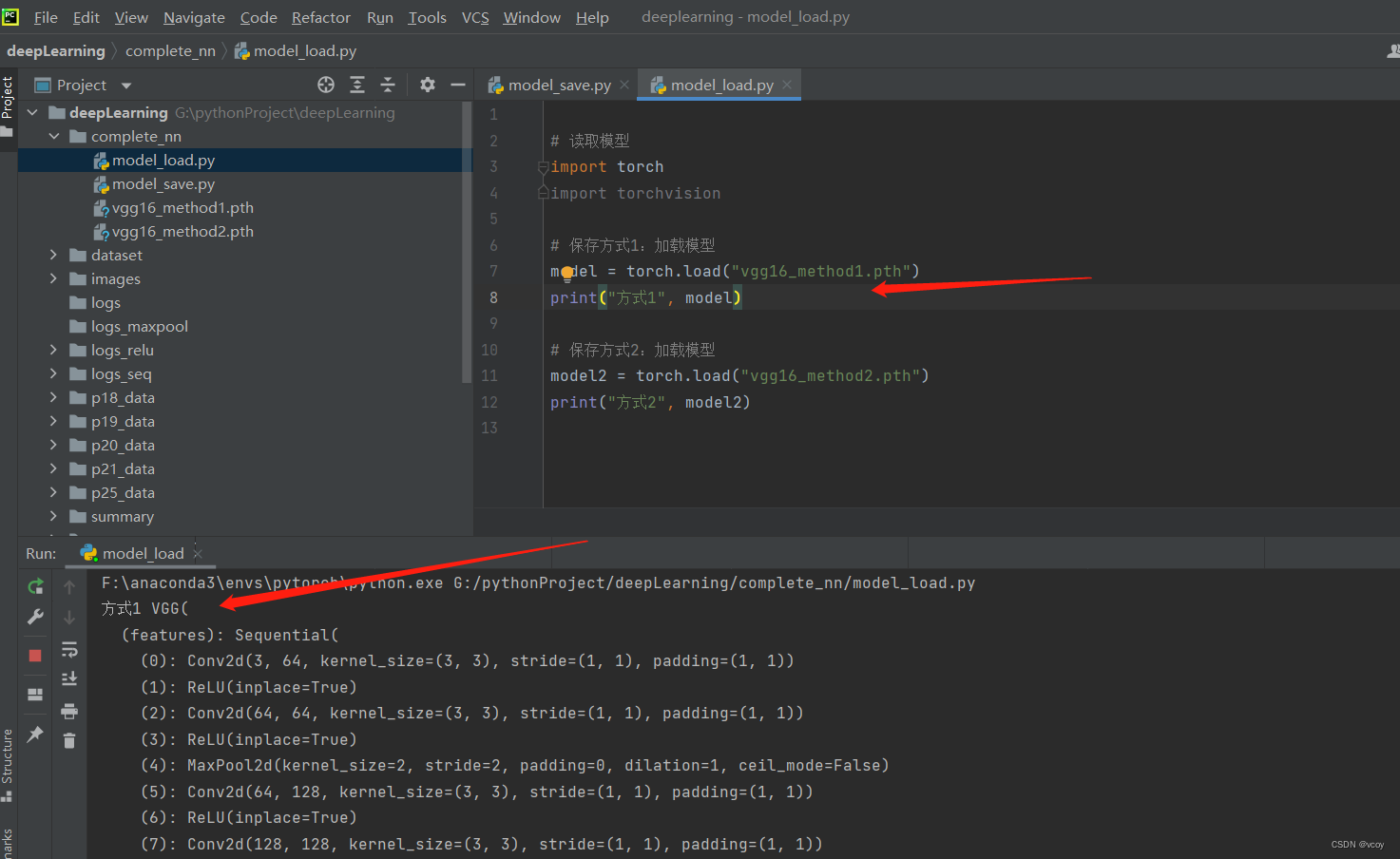
Task: Open the Run menu
Action: [380, 17]
